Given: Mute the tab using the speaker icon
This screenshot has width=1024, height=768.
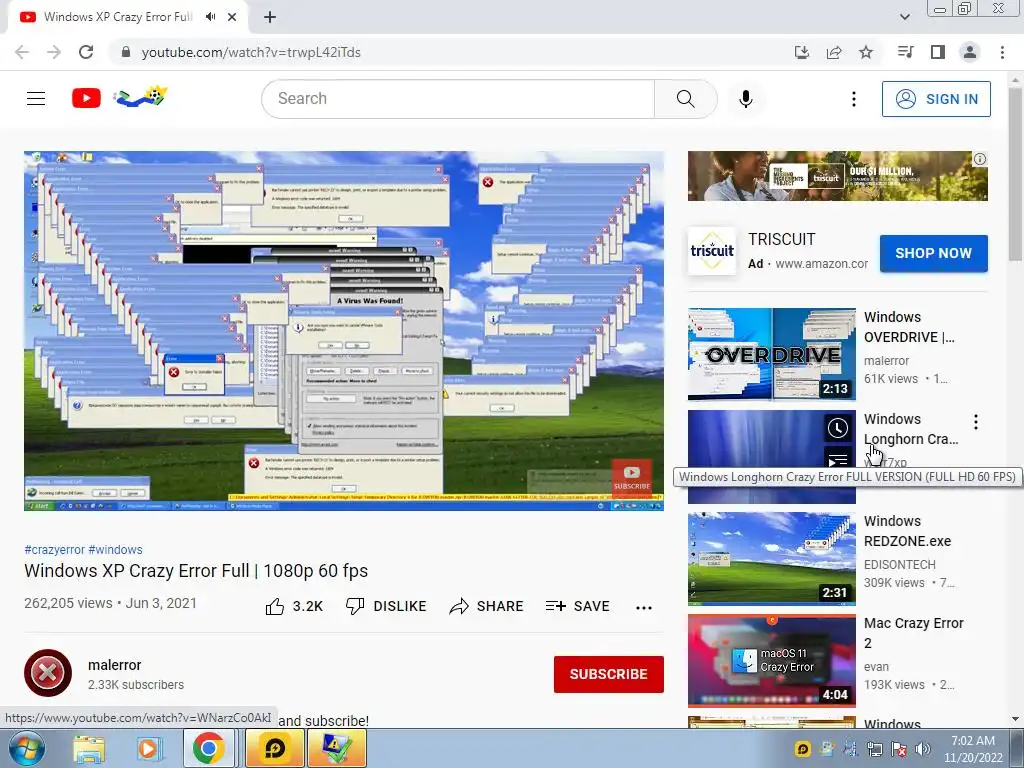Looking at the screenshot, I should pos(210,17).
